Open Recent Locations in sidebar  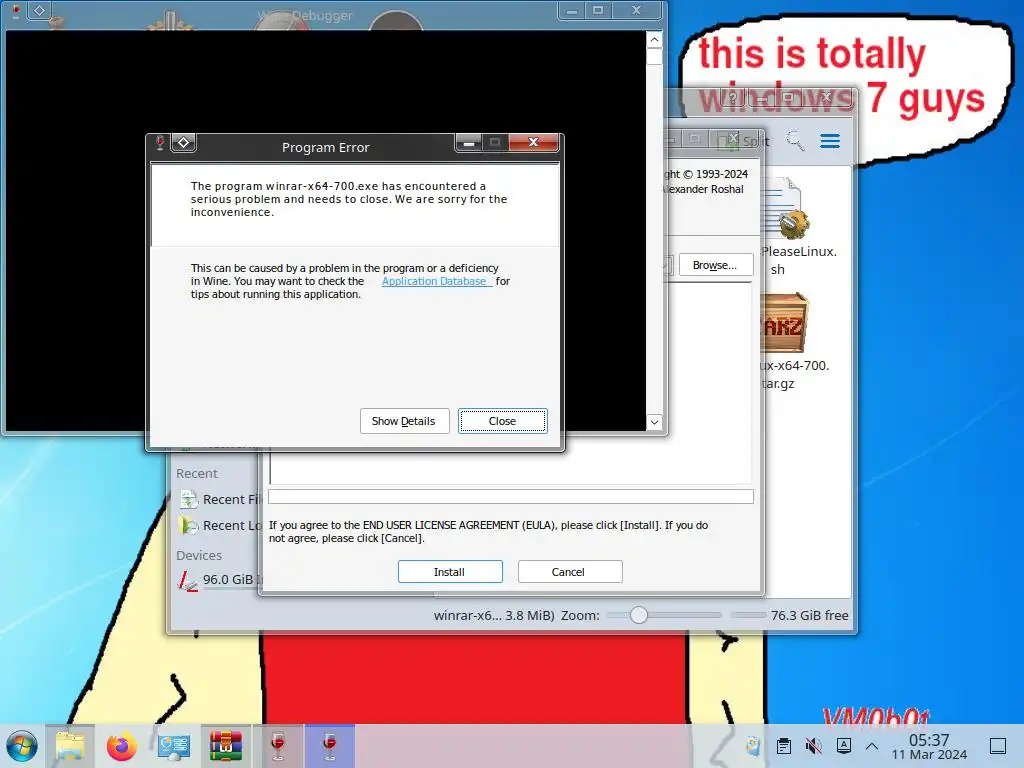(x=222, y=526)
